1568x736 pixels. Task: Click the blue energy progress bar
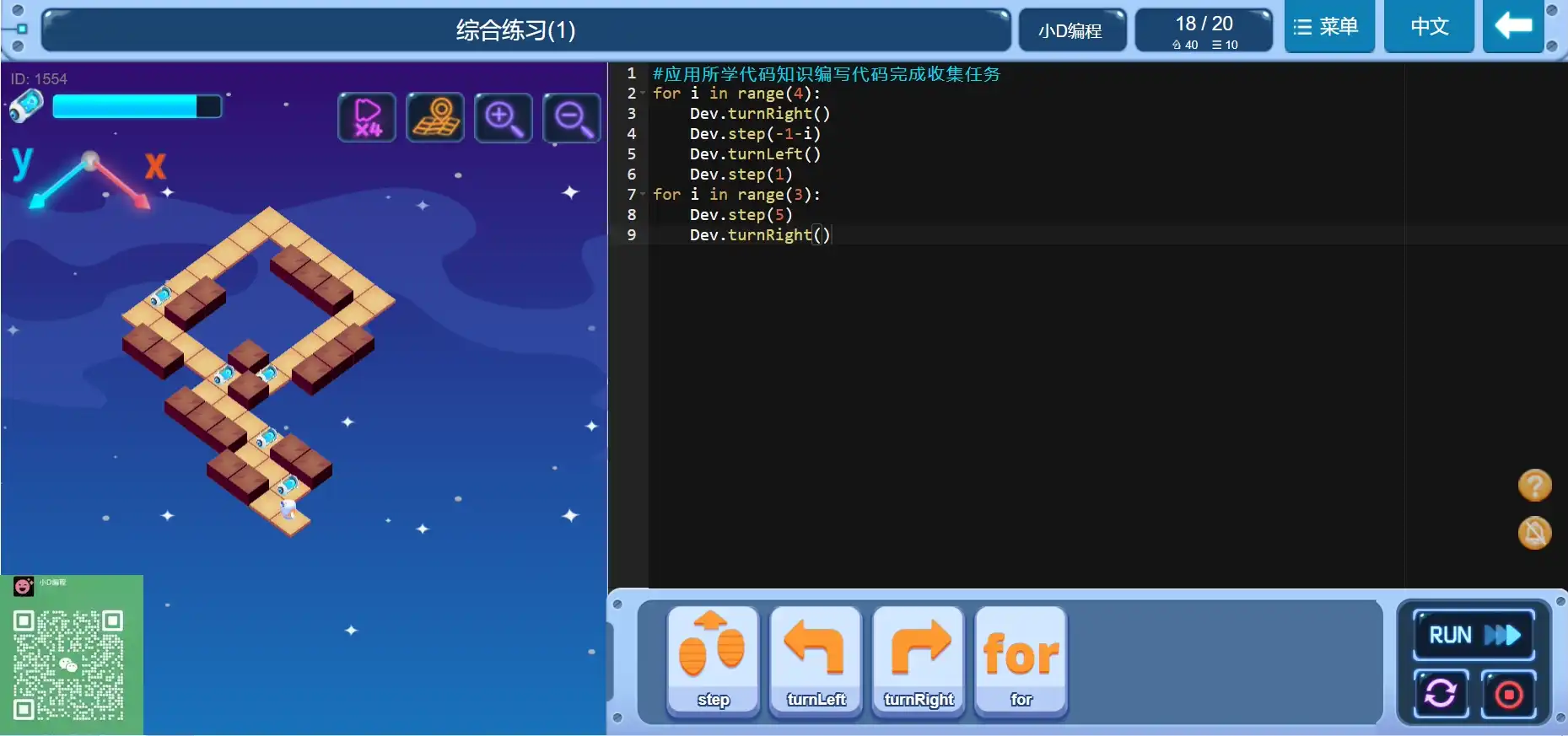(137, 106)
